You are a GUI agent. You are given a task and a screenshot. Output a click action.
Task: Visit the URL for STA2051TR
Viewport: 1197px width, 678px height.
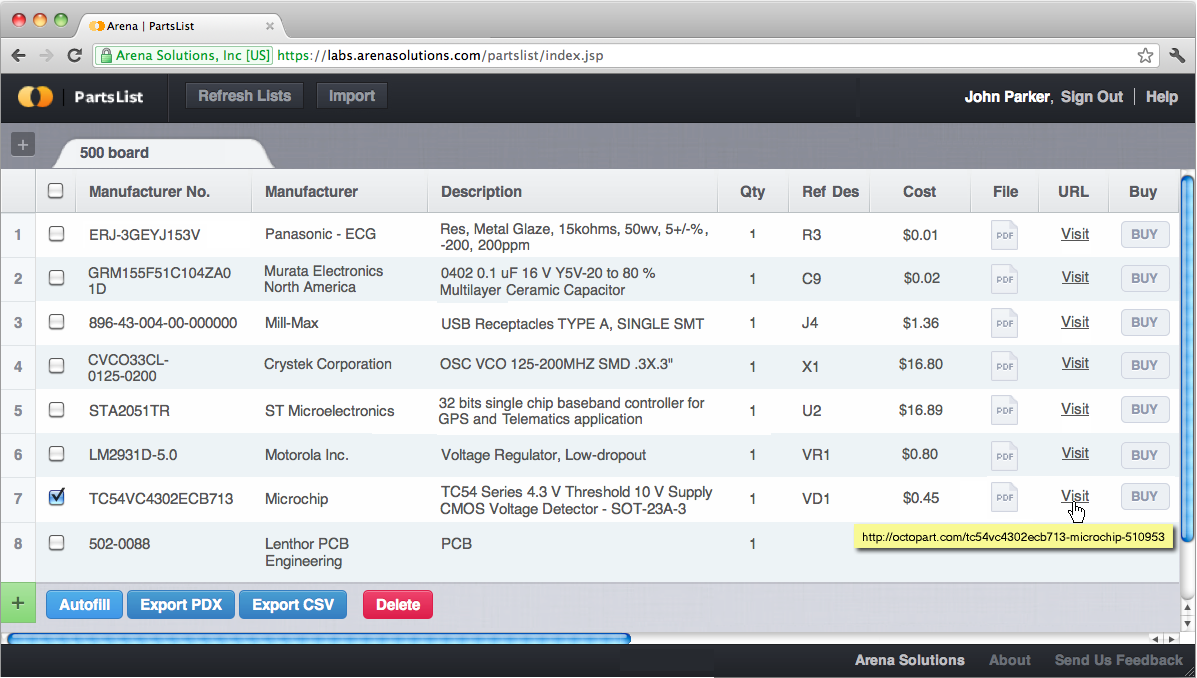(x=1075, y=409)
